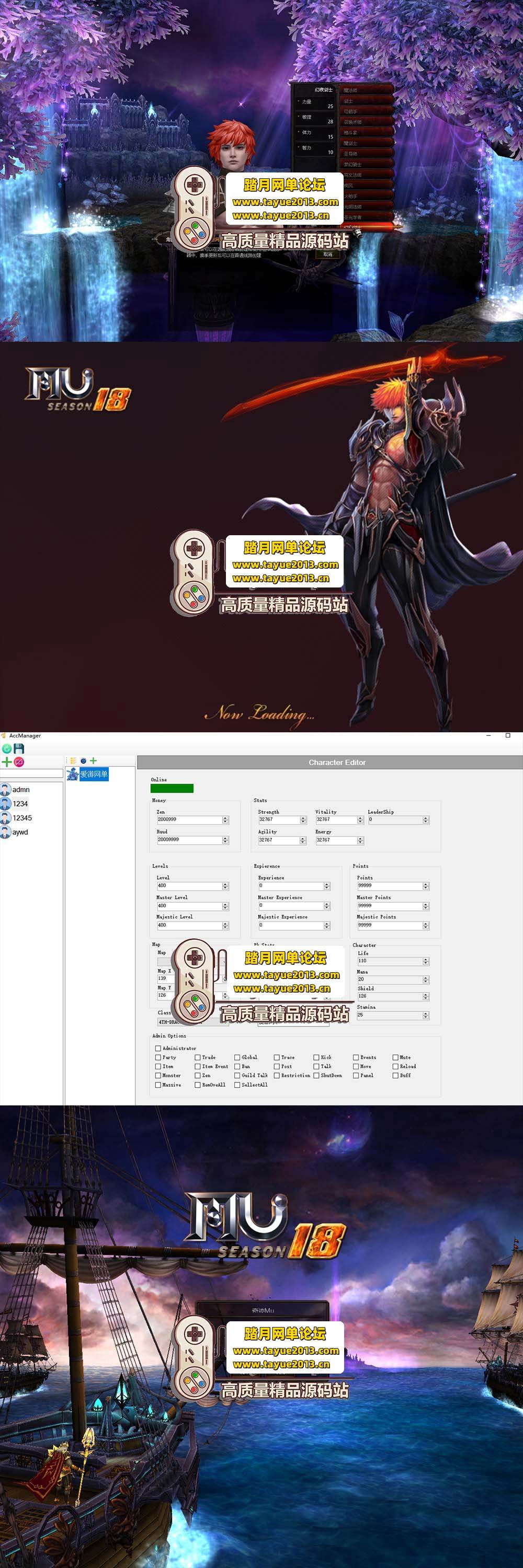Click the avatar icon beside aywd
This screenshot has height=1568, width=523.
(5, 832)
